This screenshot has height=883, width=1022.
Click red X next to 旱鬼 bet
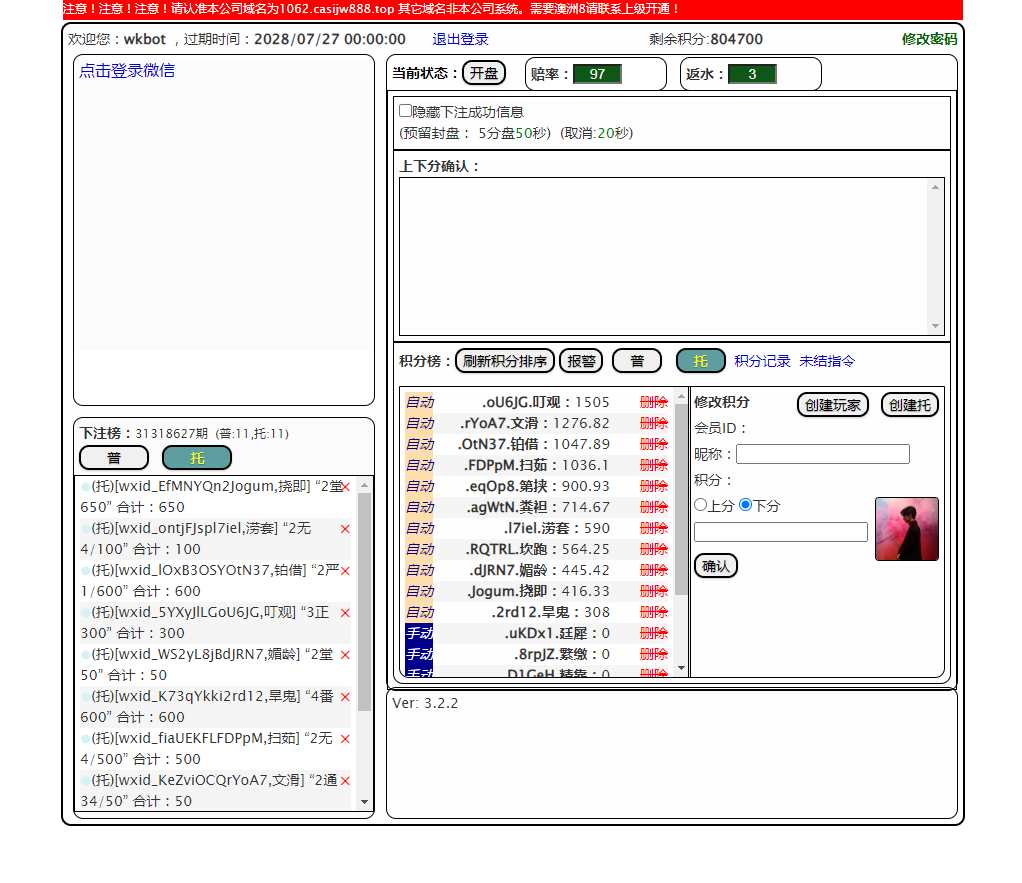[x=346, y=697]
